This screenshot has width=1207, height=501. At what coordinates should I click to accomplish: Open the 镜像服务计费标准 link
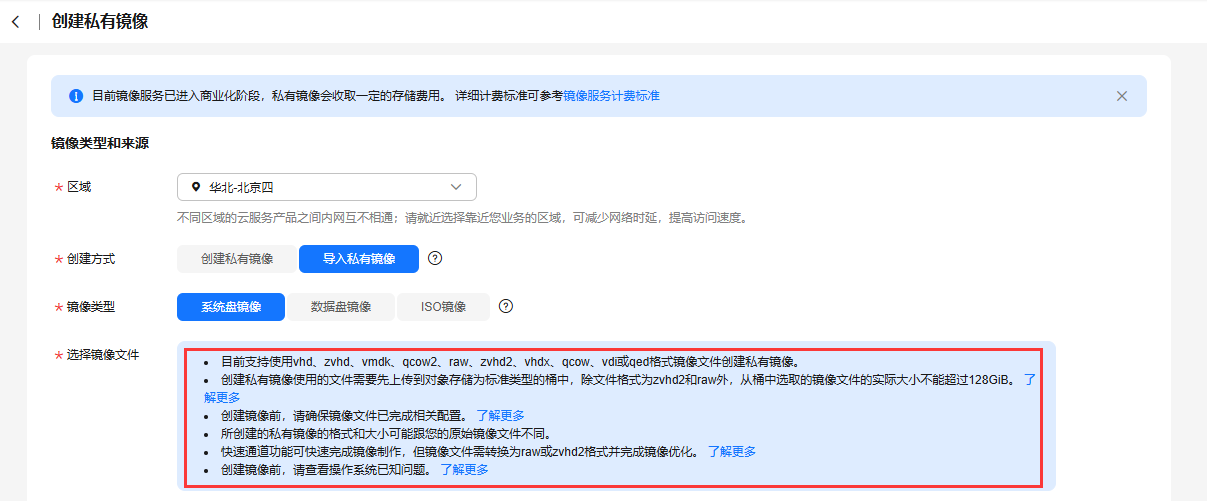pyautogui.click(x=611, y=96)
